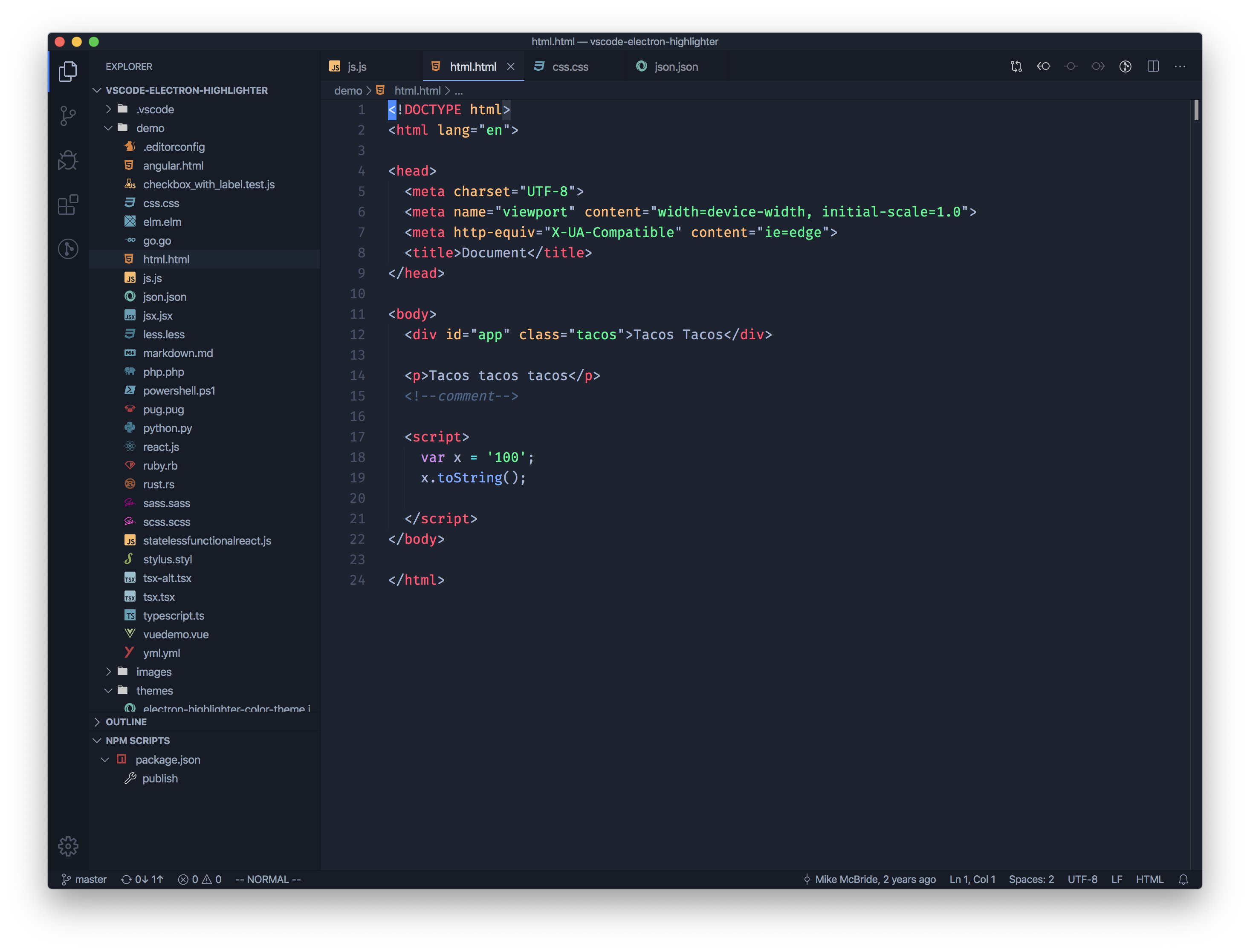Click the Manage gear icon
Viewport: 1250px width, 952px height.
point(68,846)
